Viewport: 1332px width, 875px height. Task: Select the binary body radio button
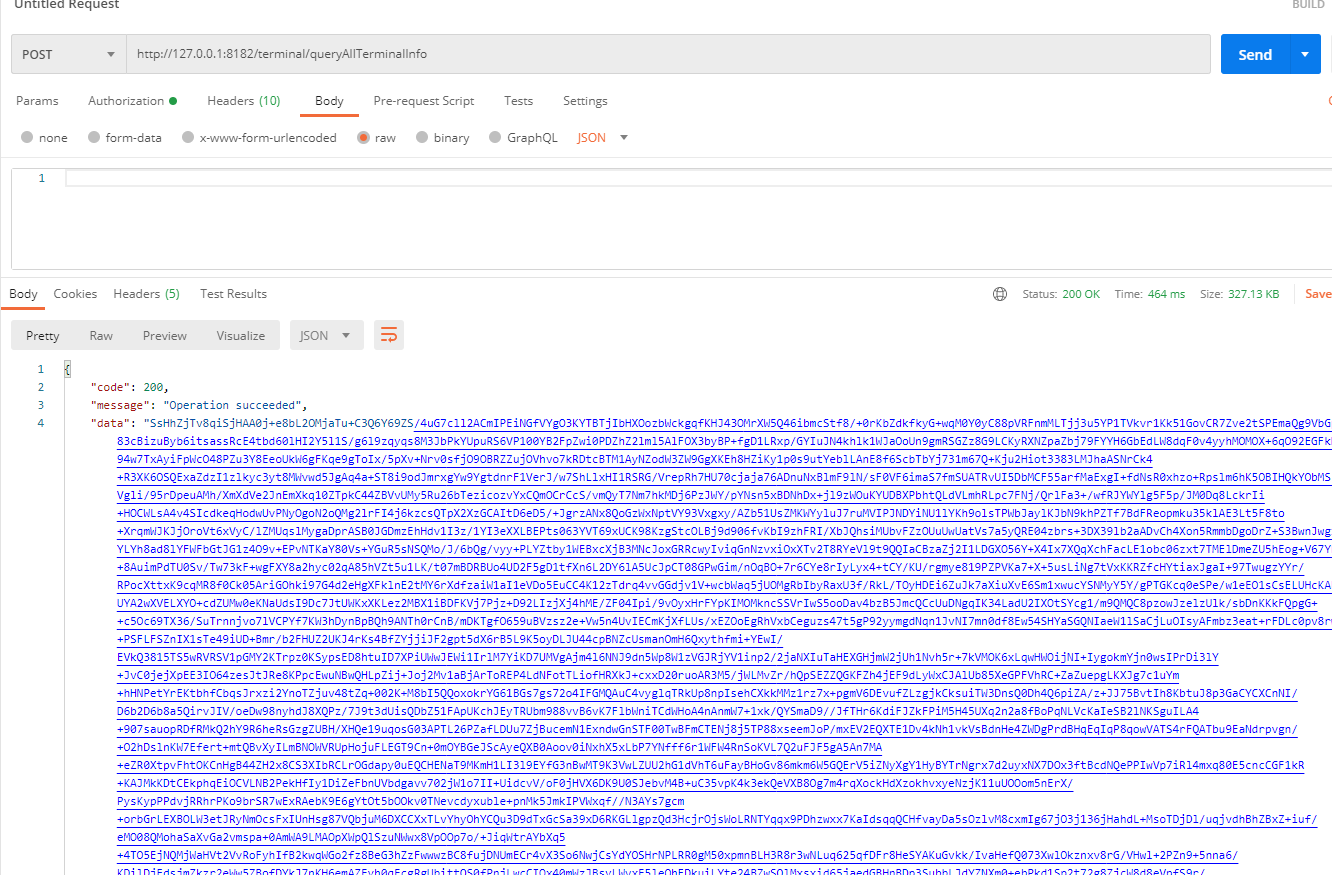pyautogui.click(x=423, y=138)
